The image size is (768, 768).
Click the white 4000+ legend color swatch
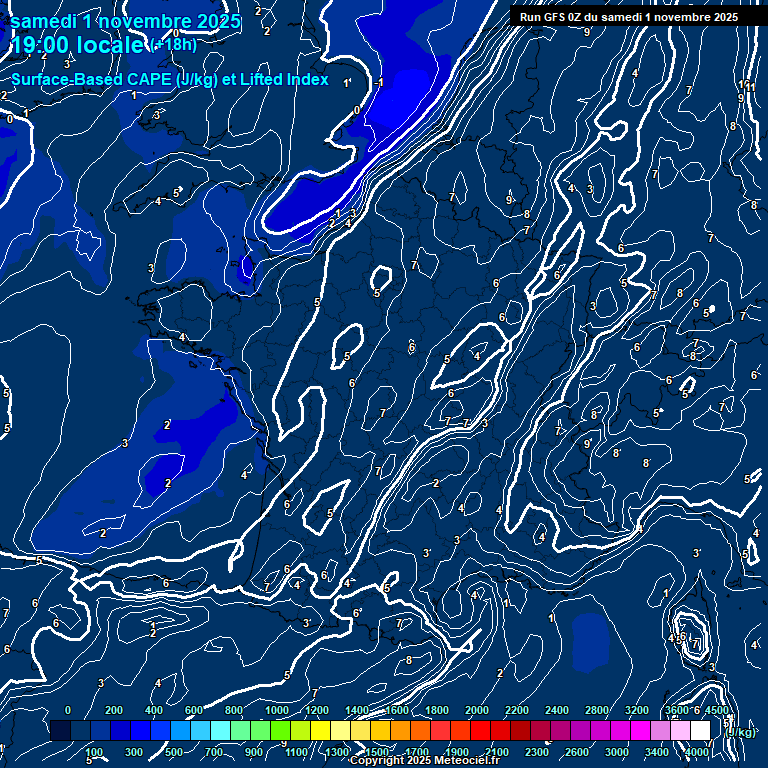[x=700, y=730]
